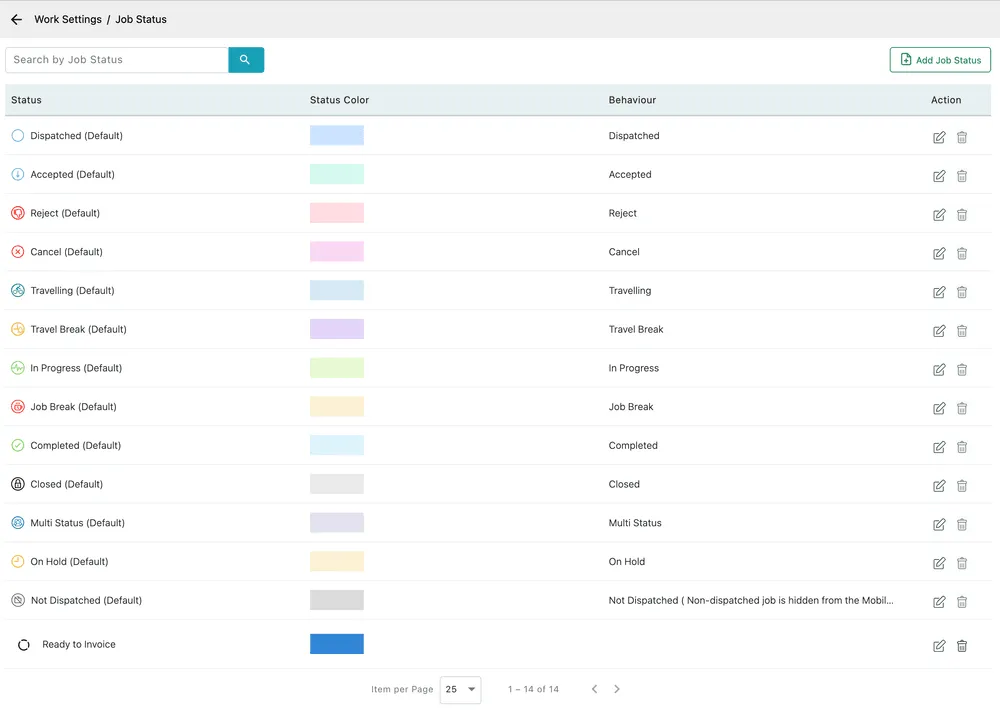Click the 1 – 14 of 14 text
1000x710 pixels.
[x=533, y=690]
